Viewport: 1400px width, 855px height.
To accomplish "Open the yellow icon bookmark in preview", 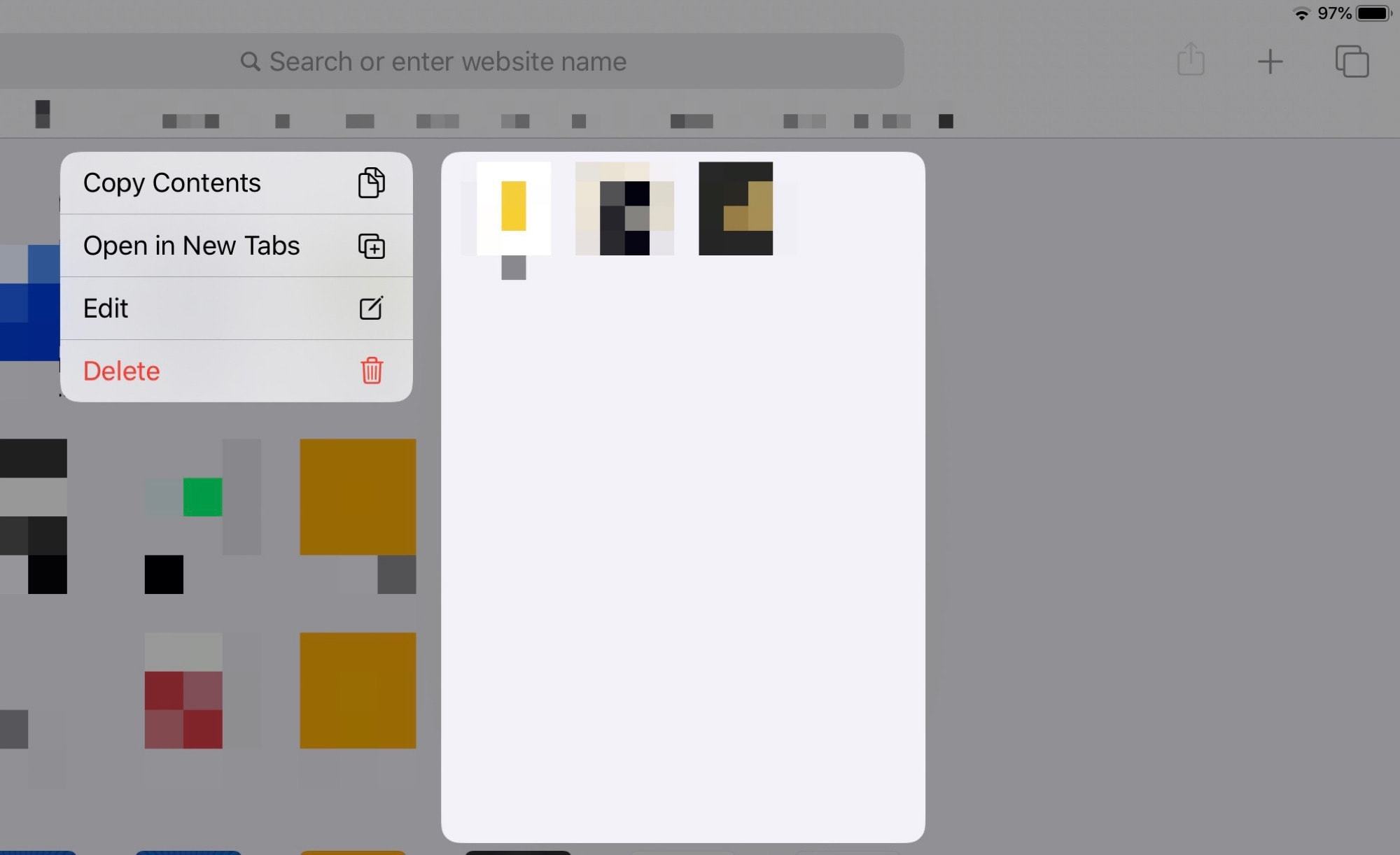I will pos(514,209).
